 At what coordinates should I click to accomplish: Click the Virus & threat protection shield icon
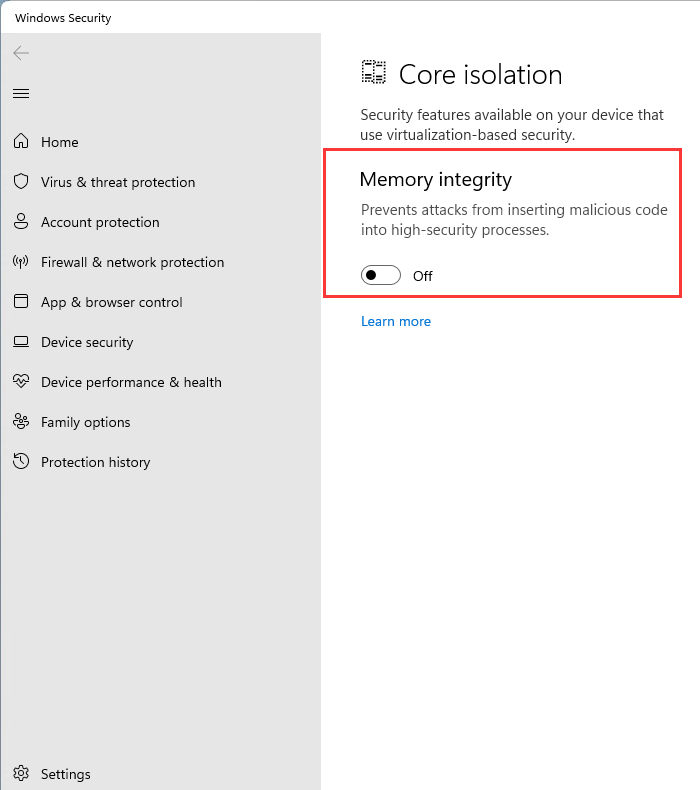tap(21, 181)
